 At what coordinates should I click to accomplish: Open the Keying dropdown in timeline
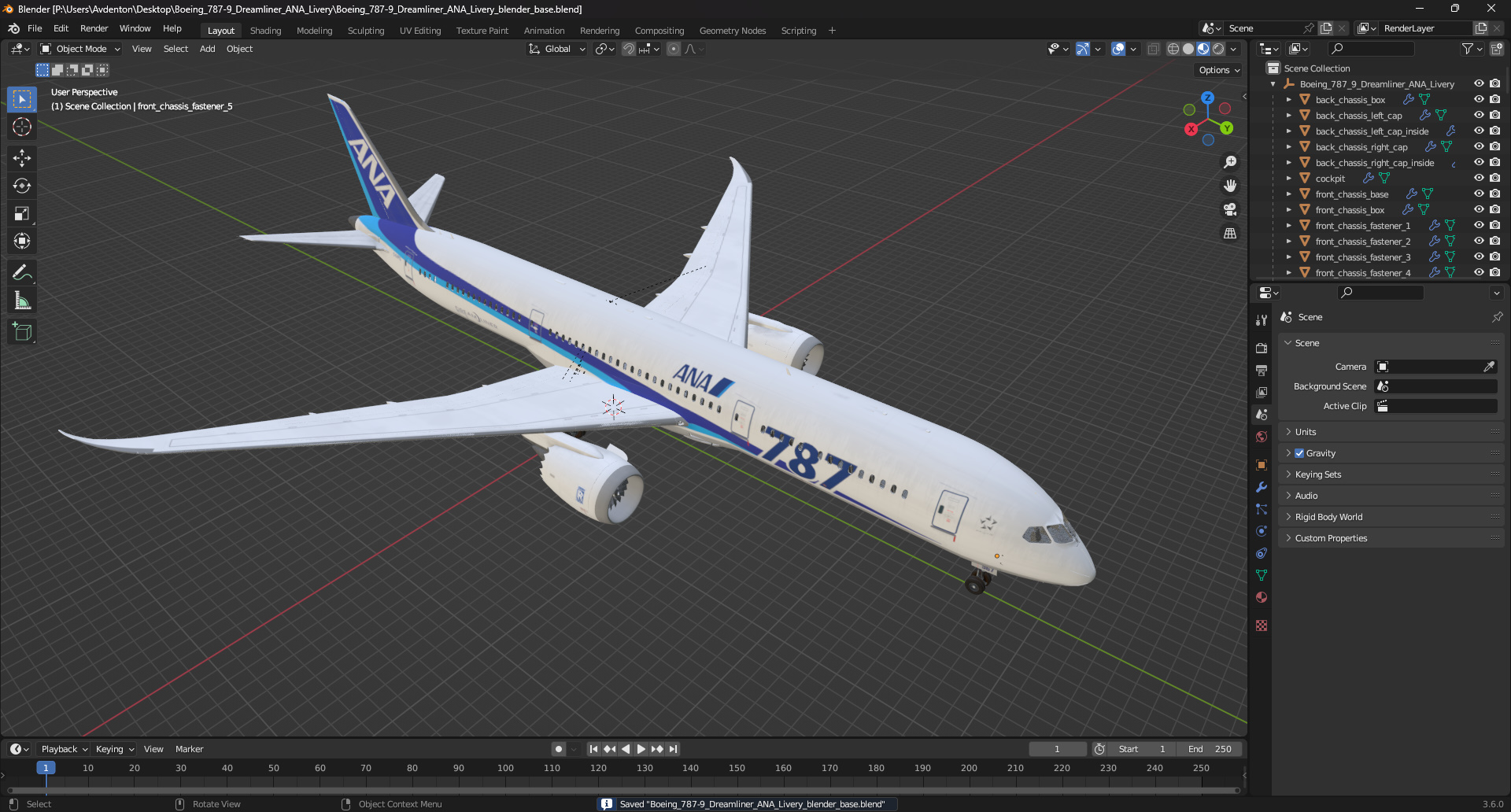click(x=115, y=749)
